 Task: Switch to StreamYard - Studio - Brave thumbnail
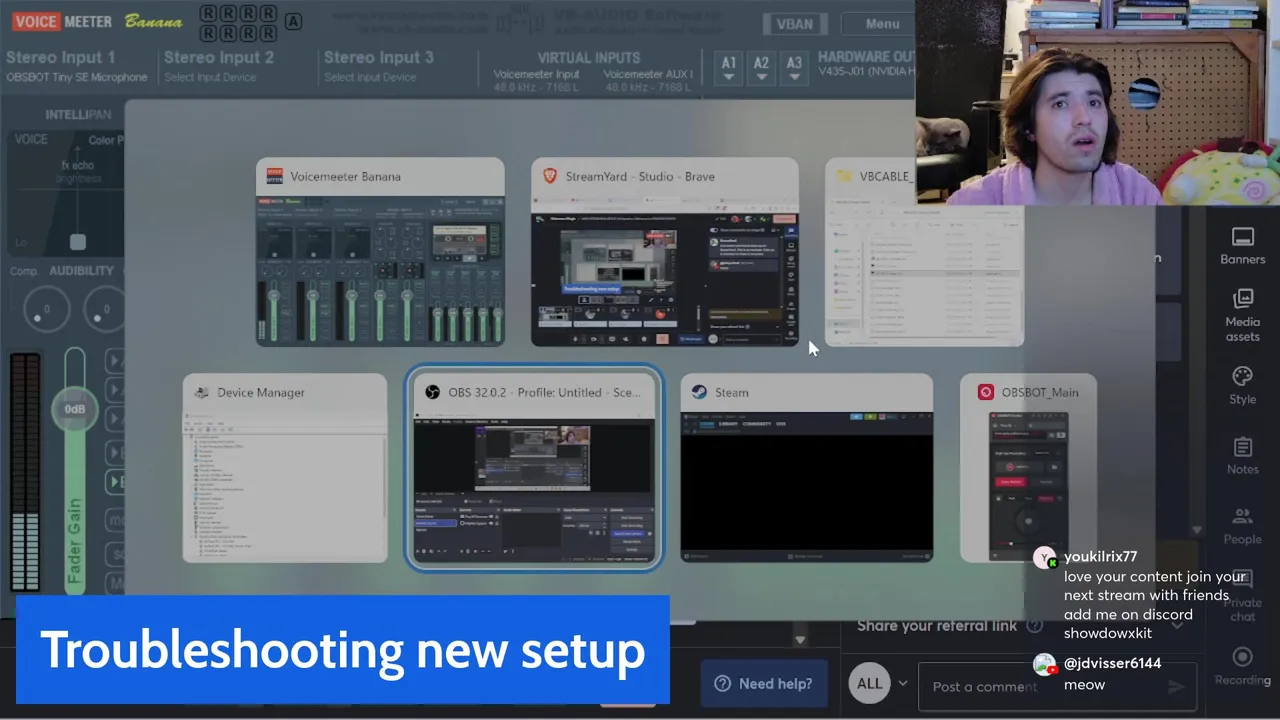click(664, 252)
